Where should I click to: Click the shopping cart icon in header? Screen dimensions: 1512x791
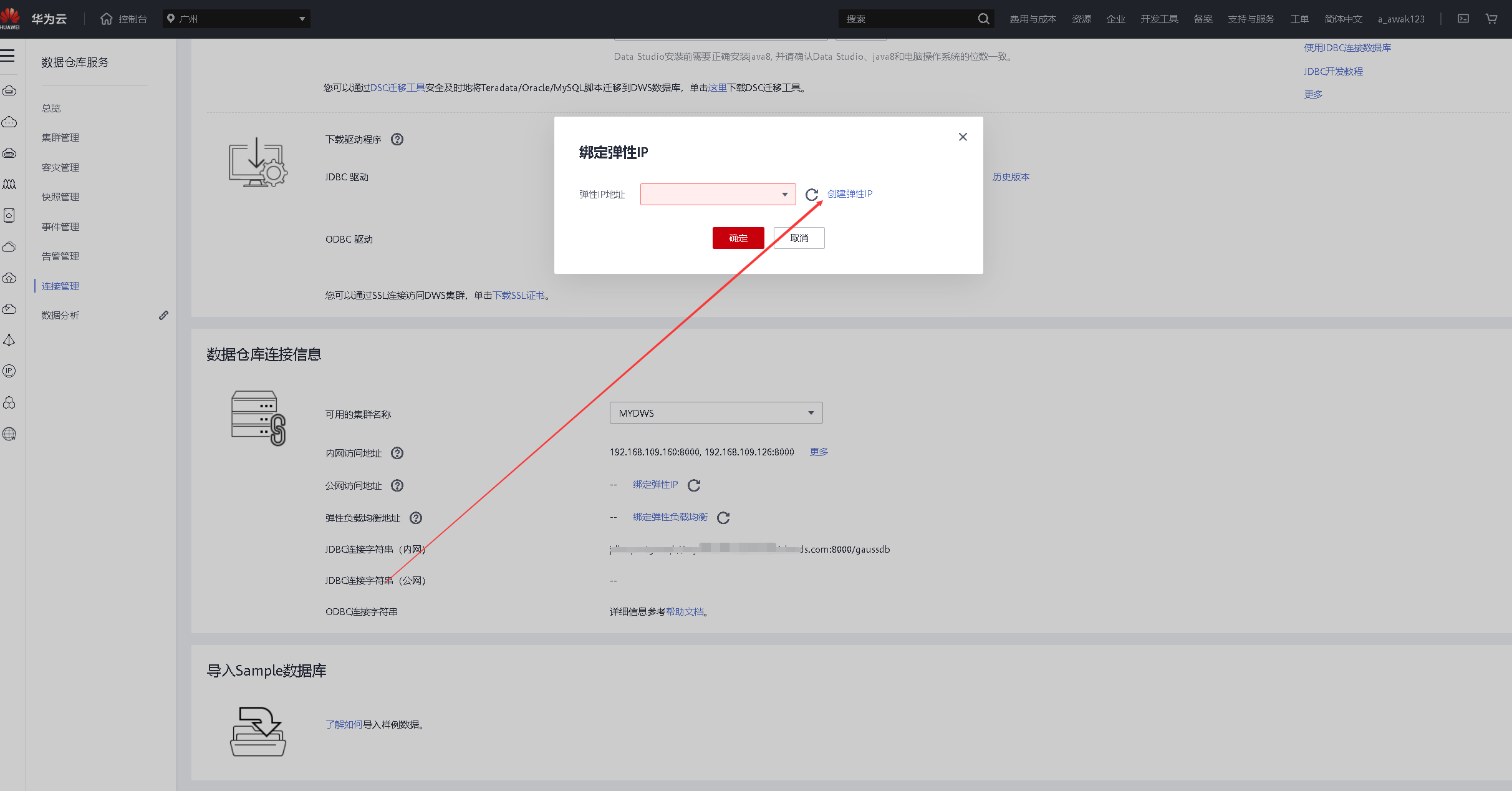1491,19
